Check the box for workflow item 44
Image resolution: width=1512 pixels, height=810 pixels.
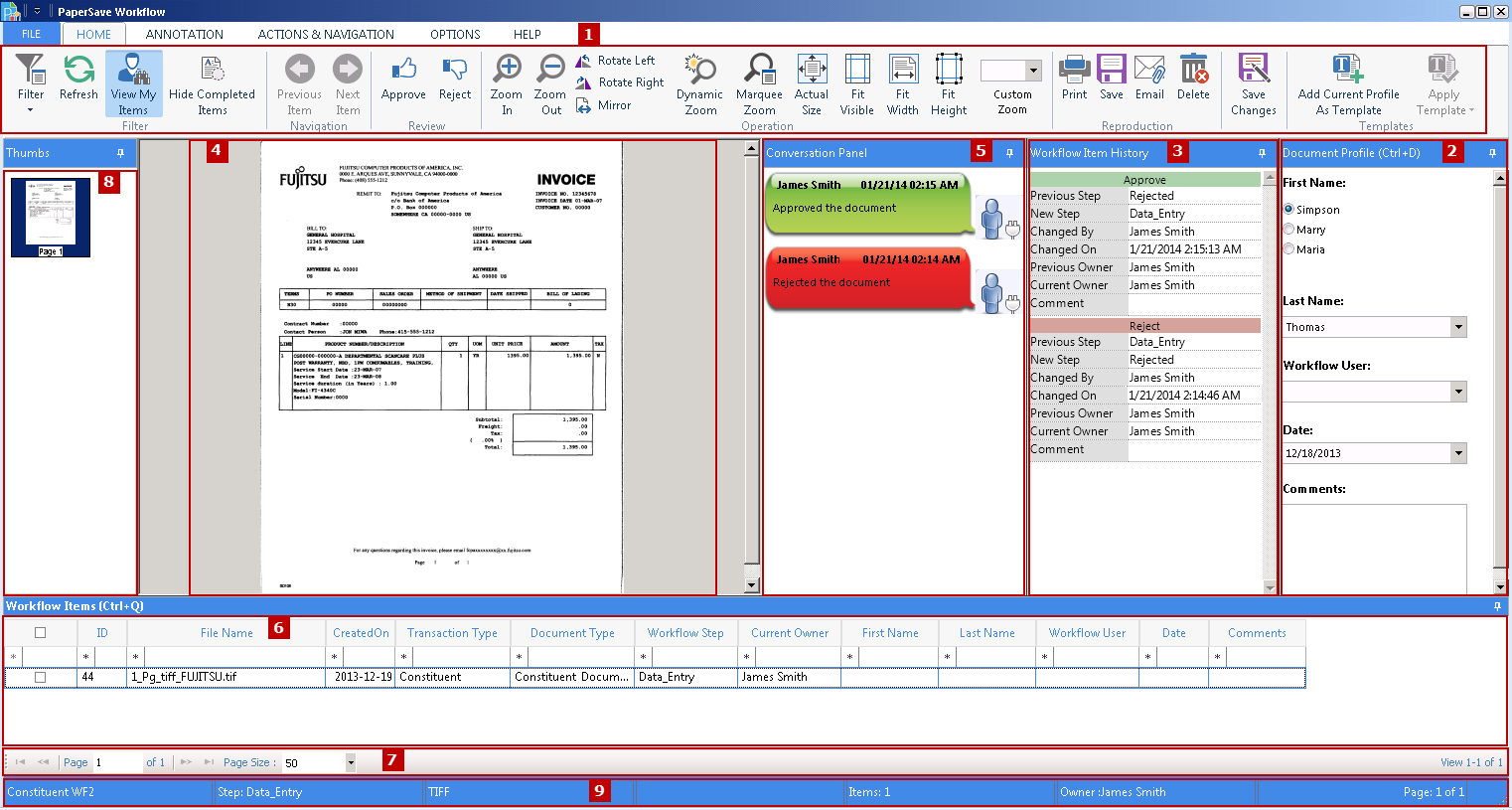point(41,677)
